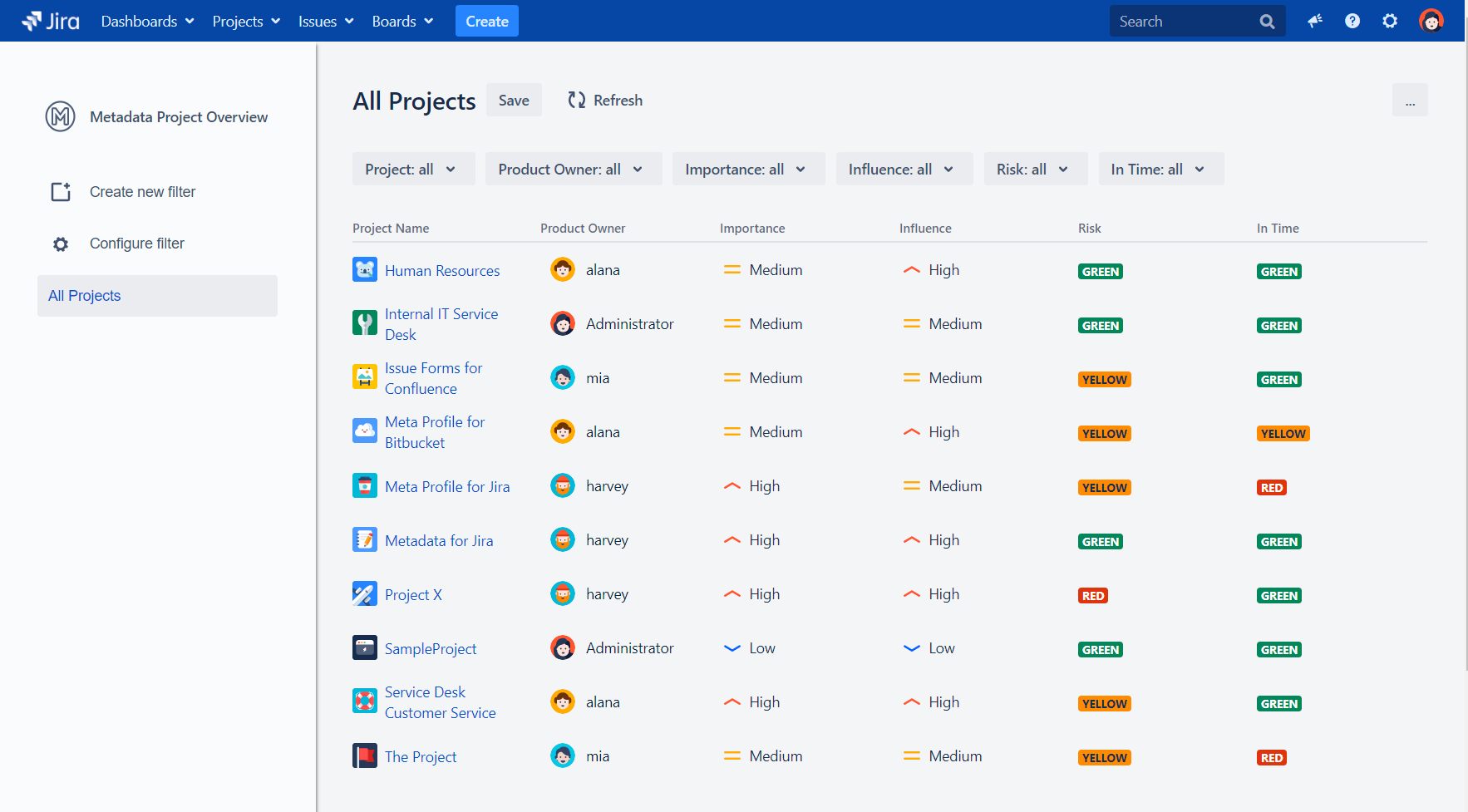The width and height of the screenshot is (1468, 812).
Task: Open the SampleProject link
Action: click(x=431, y=648)
